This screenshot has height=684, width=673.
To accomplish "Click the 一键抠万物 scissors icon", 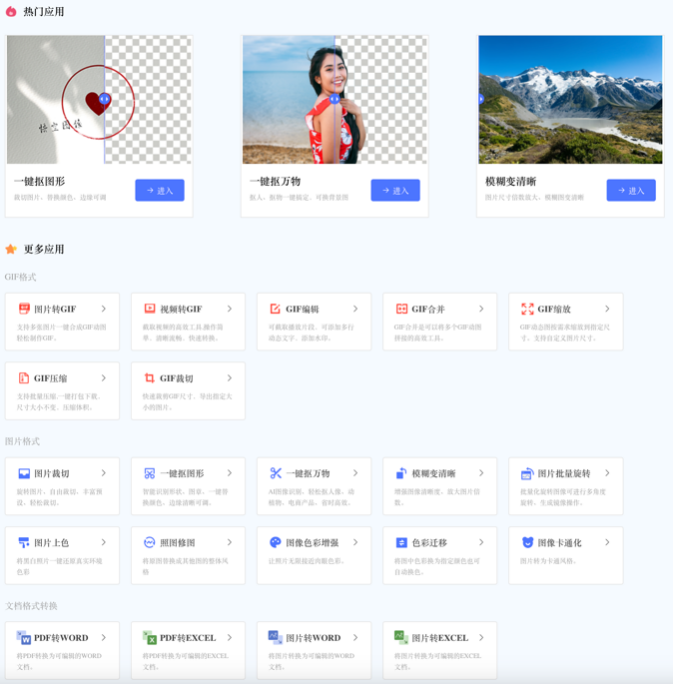I will tap(275, 473).
